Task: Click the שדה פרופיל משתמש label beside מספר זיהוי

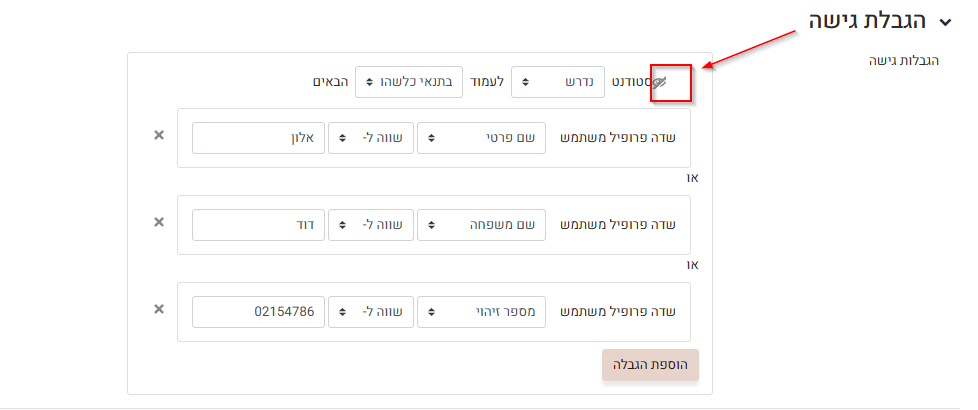Action: (618, 312)
